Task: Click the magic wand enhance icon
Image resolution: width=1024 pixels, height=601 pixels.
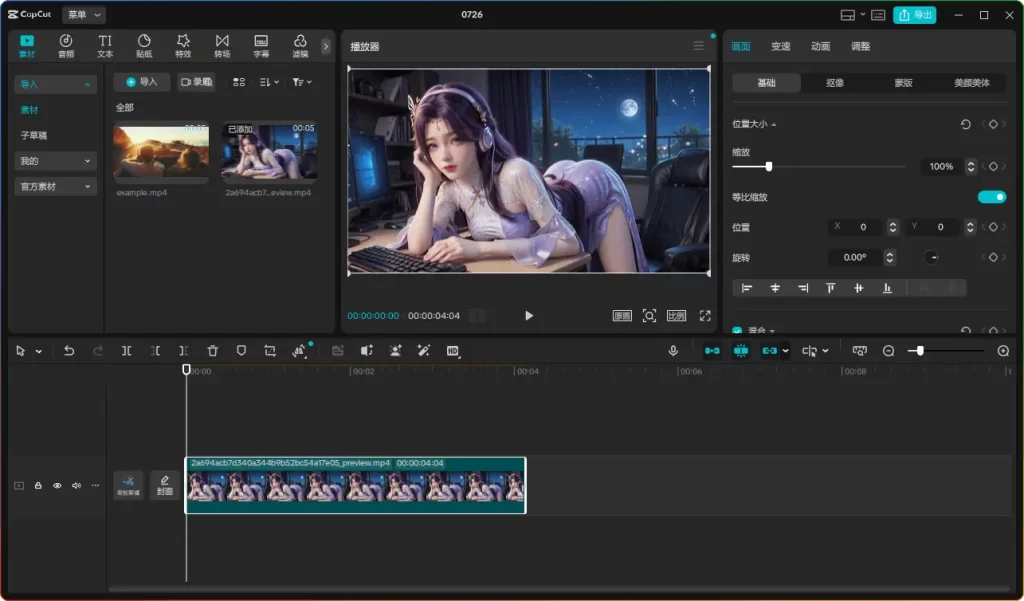Action: pos(424,351)
